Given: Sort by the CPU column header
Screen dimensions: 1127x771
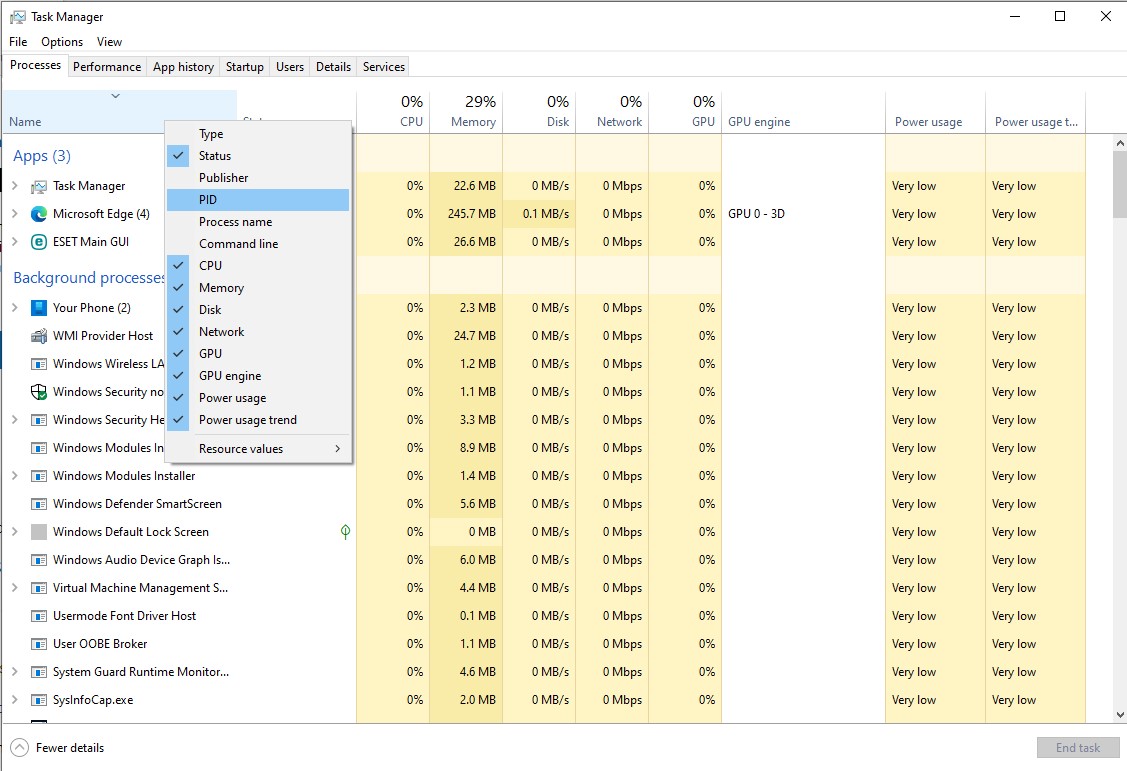Looking at the screenshot, I should 393,112.
